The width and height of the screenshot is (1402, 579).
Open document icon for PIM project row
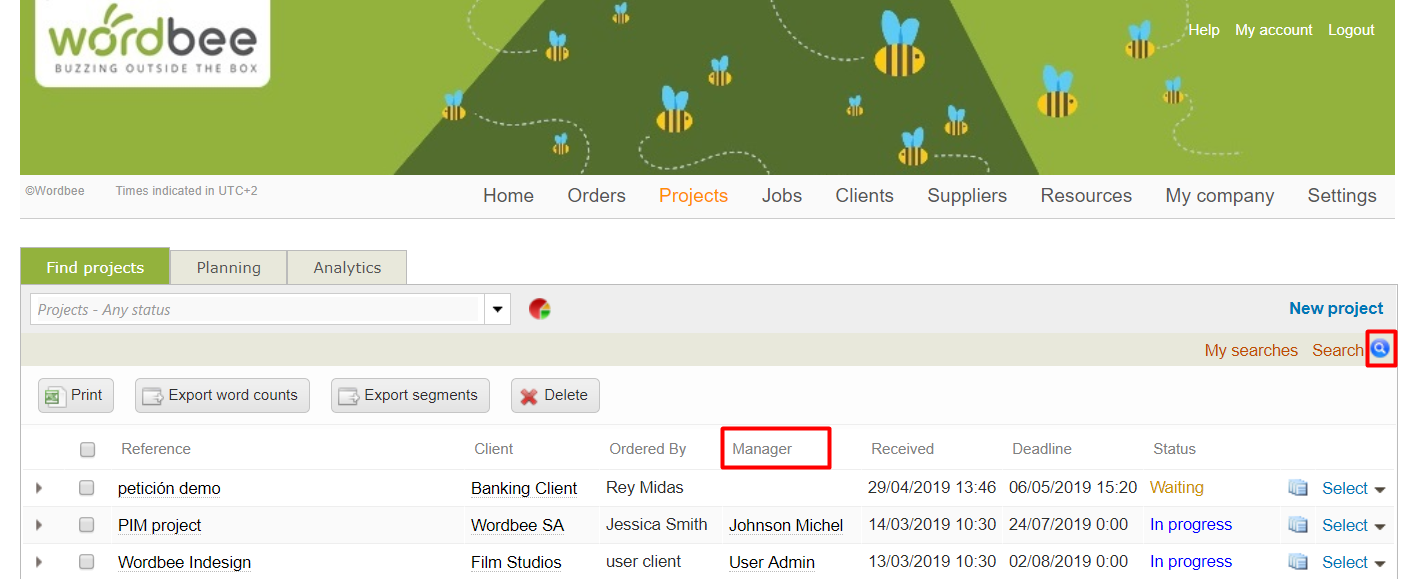click(x=1298, y=525)
